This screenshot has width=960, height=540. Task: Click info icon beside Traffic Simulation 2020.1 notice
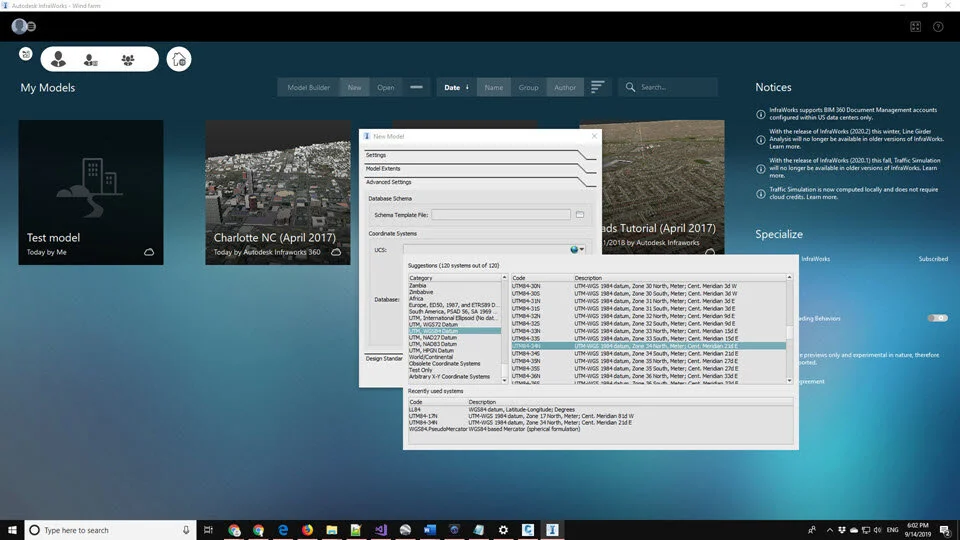tap(760, 168)
